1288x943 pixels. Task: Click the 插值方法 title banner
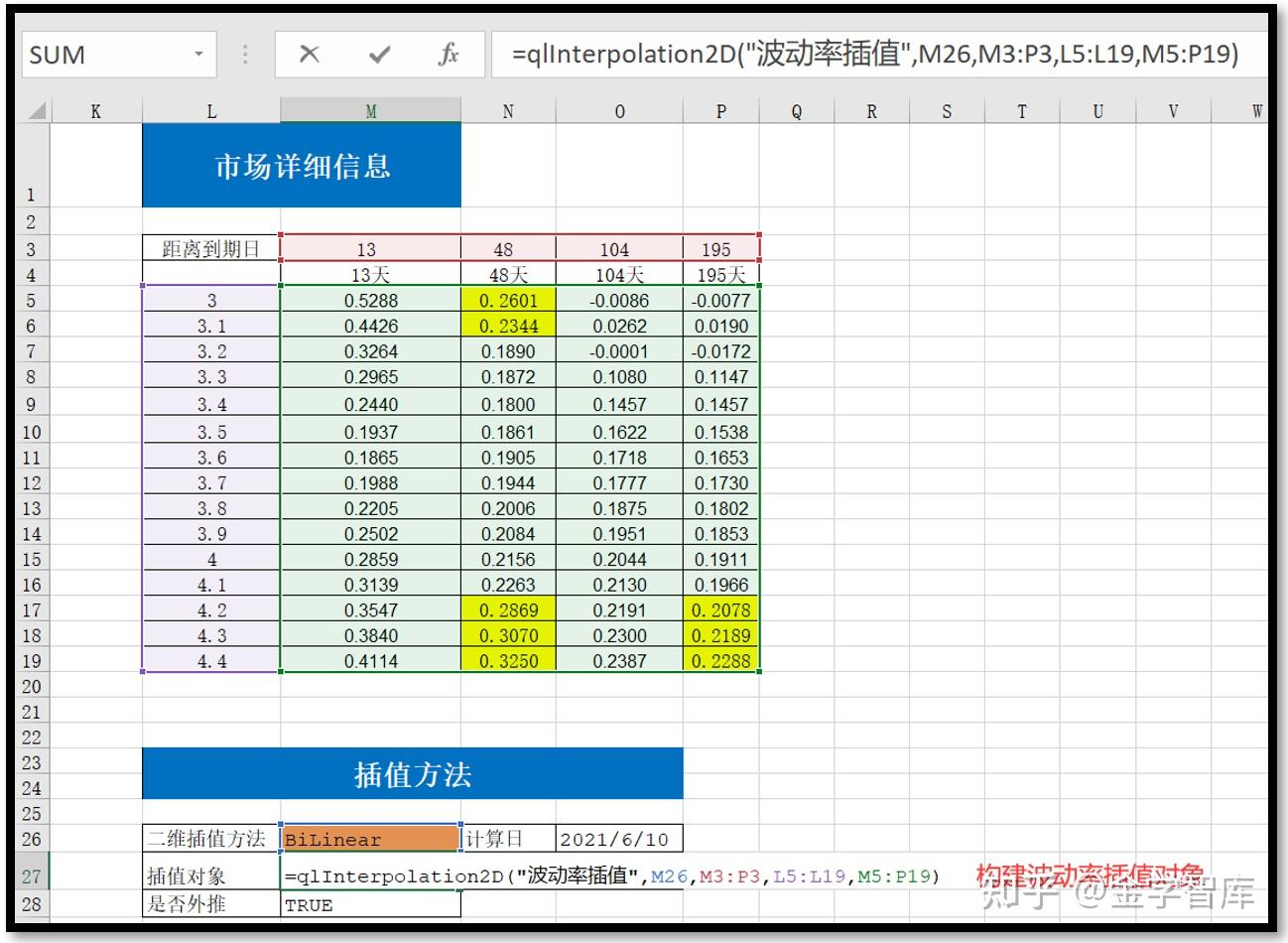(x=413, y=772)
